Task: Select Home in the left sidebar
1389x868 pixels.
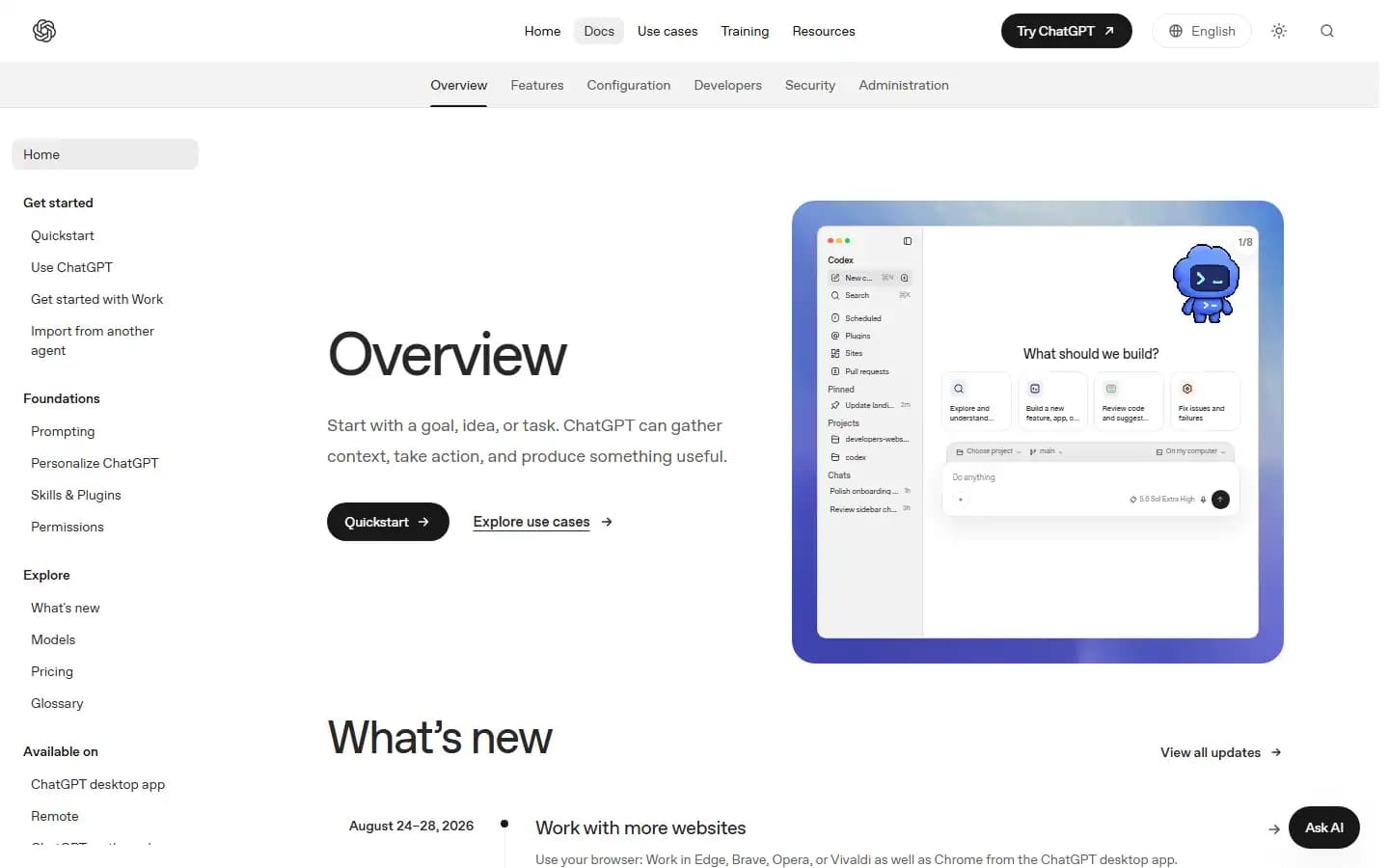Action: [x=105, y=154]
